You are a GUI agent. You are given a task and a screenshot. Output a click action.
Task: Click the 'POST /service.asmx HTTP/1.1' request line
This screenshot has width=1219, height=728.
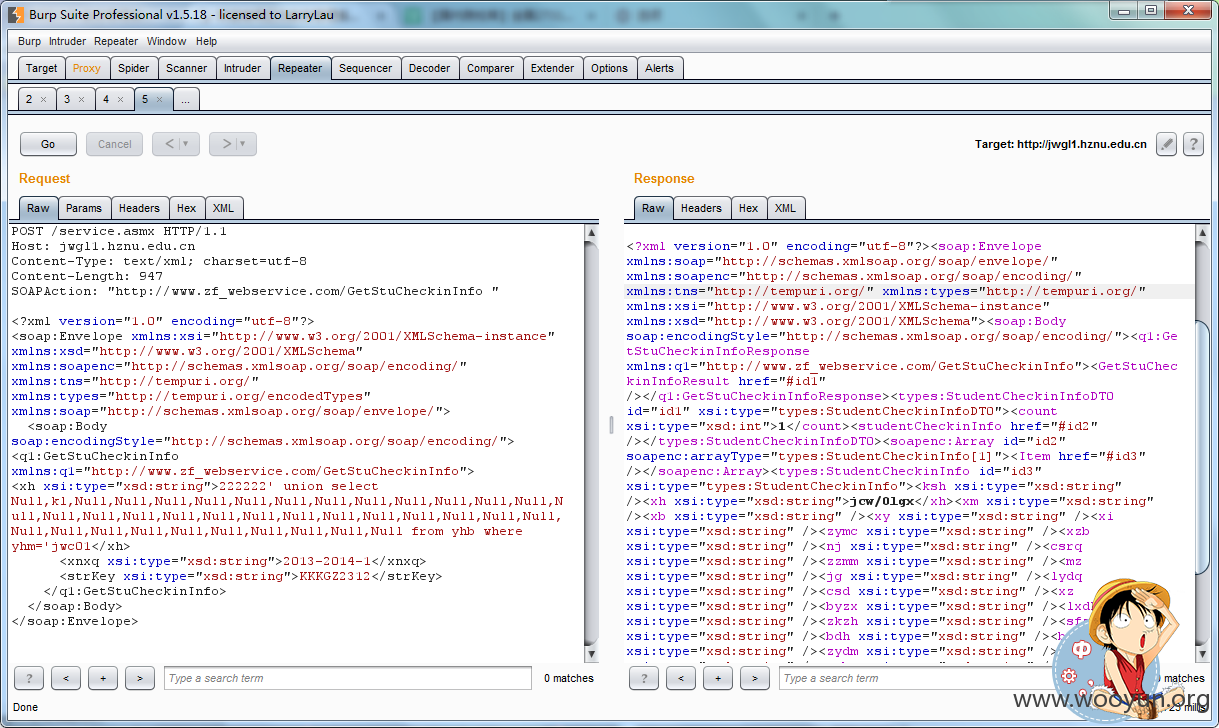[x=119, y=231]
